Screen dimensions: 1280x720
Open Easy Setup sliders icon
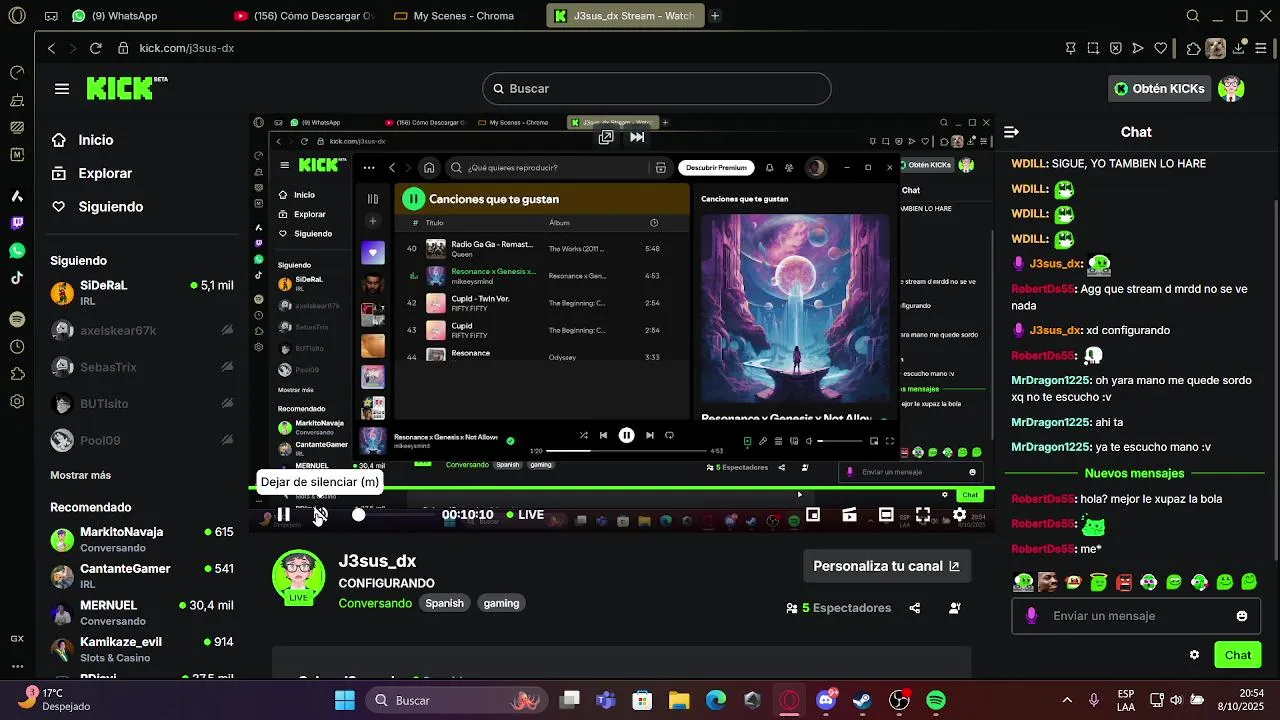[1263, 48]
